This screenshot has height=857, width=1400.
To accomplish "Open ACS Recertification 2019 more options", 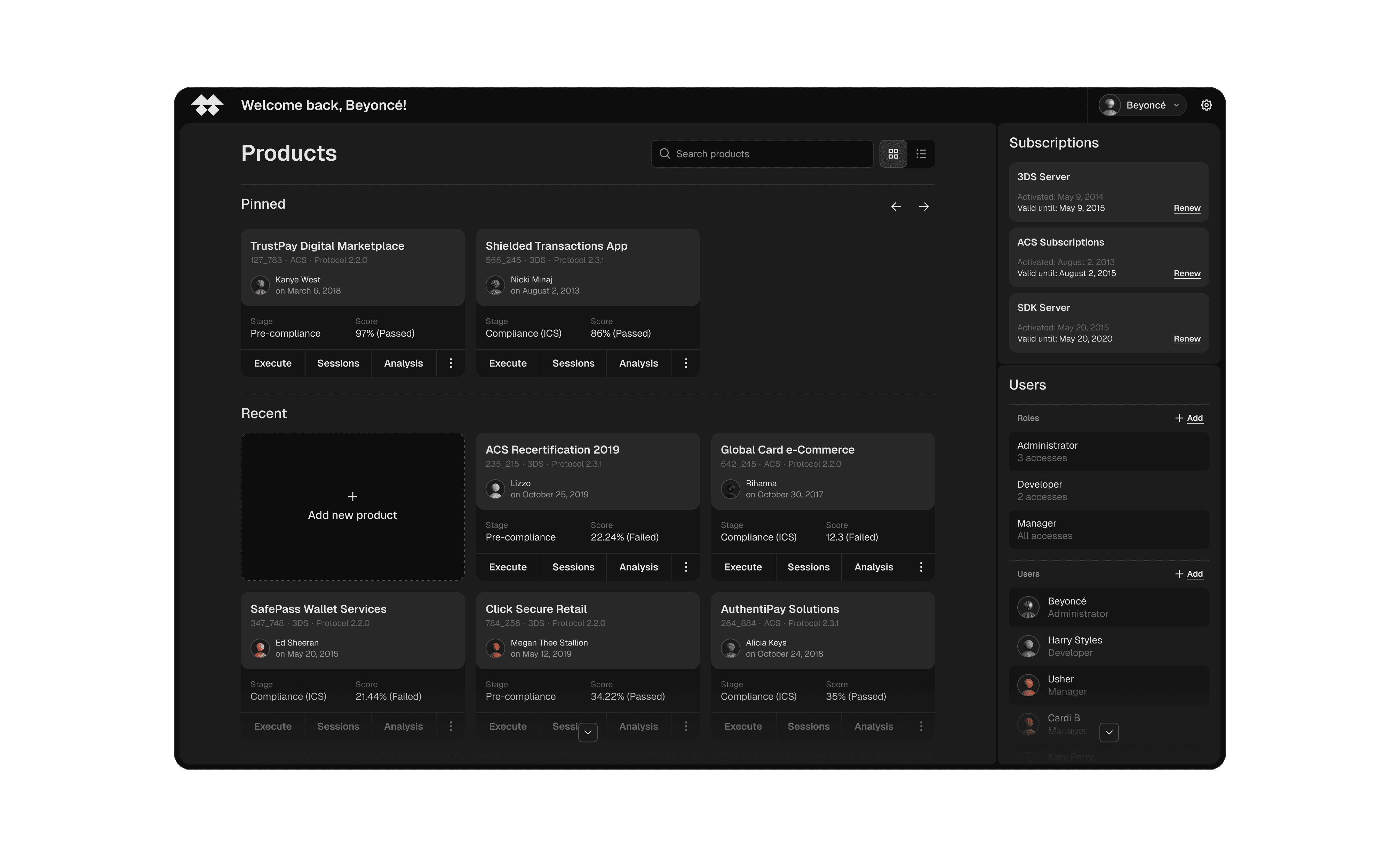I will (686, 567).
